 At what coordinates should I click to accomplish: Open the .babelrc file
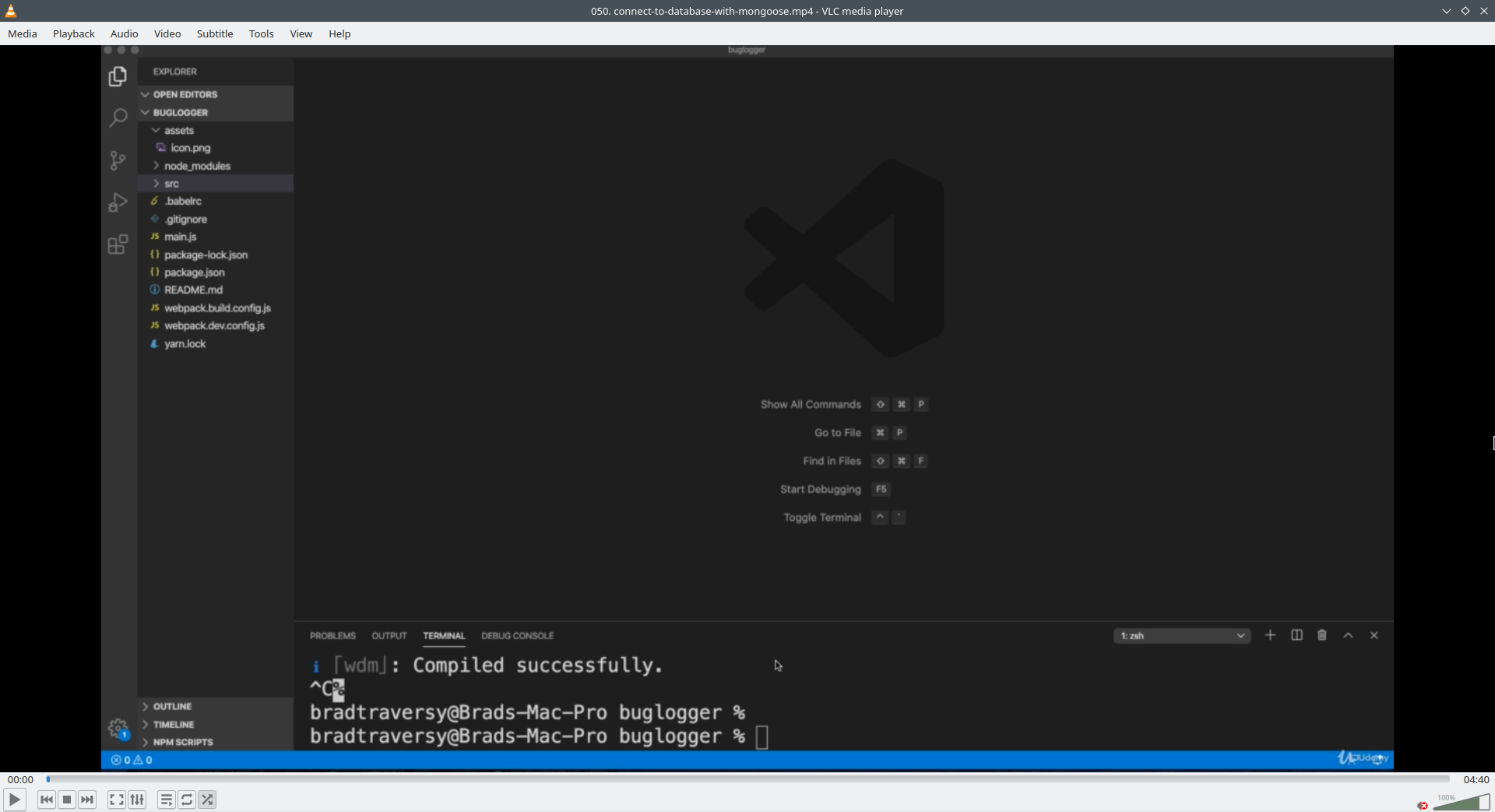point(216,201)
